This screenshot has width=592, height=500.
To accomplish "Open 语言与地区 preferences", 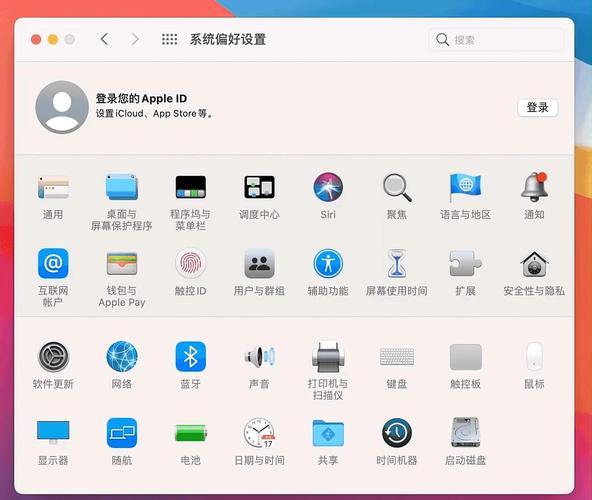I will pos(466,187).
